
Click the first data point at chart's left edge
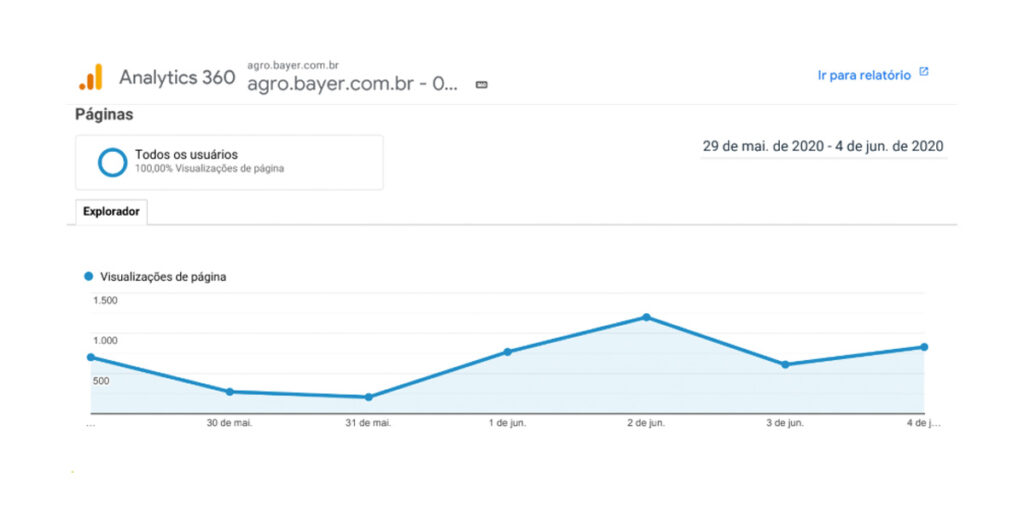pyautogui.click(x=91, y=357)
